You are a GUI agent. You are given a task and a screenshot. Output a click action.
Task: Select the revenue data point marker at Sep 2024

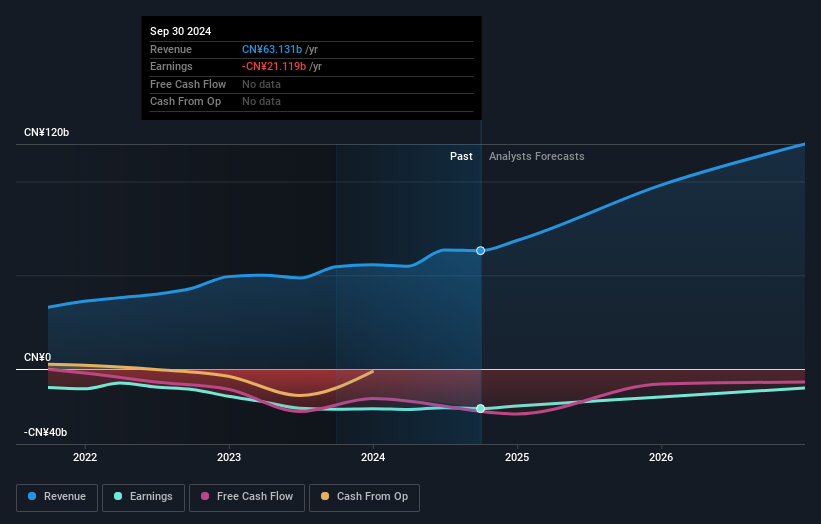[481, 251]
